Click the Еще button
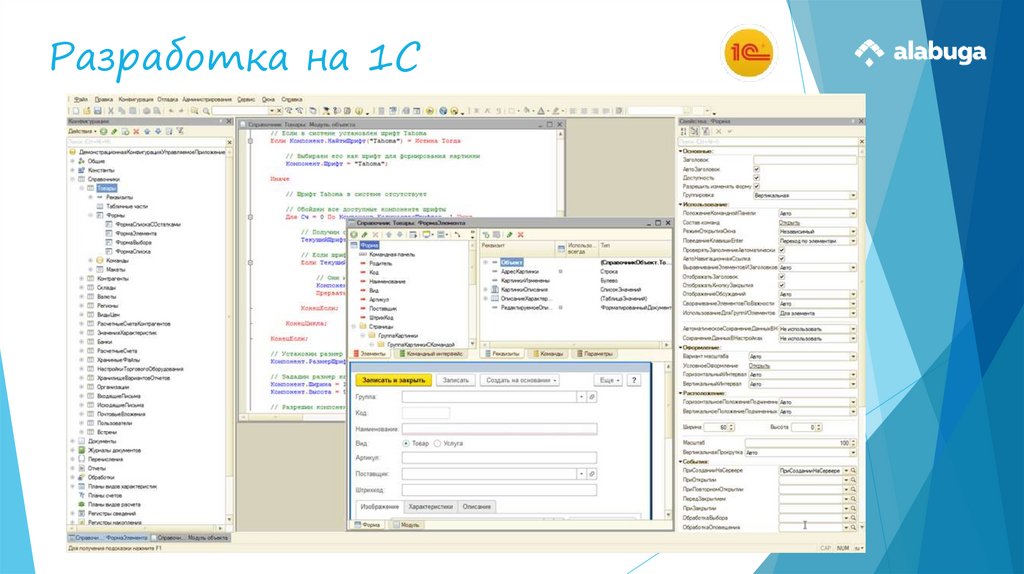The image size is (1024, 574). tap(607, 380)
